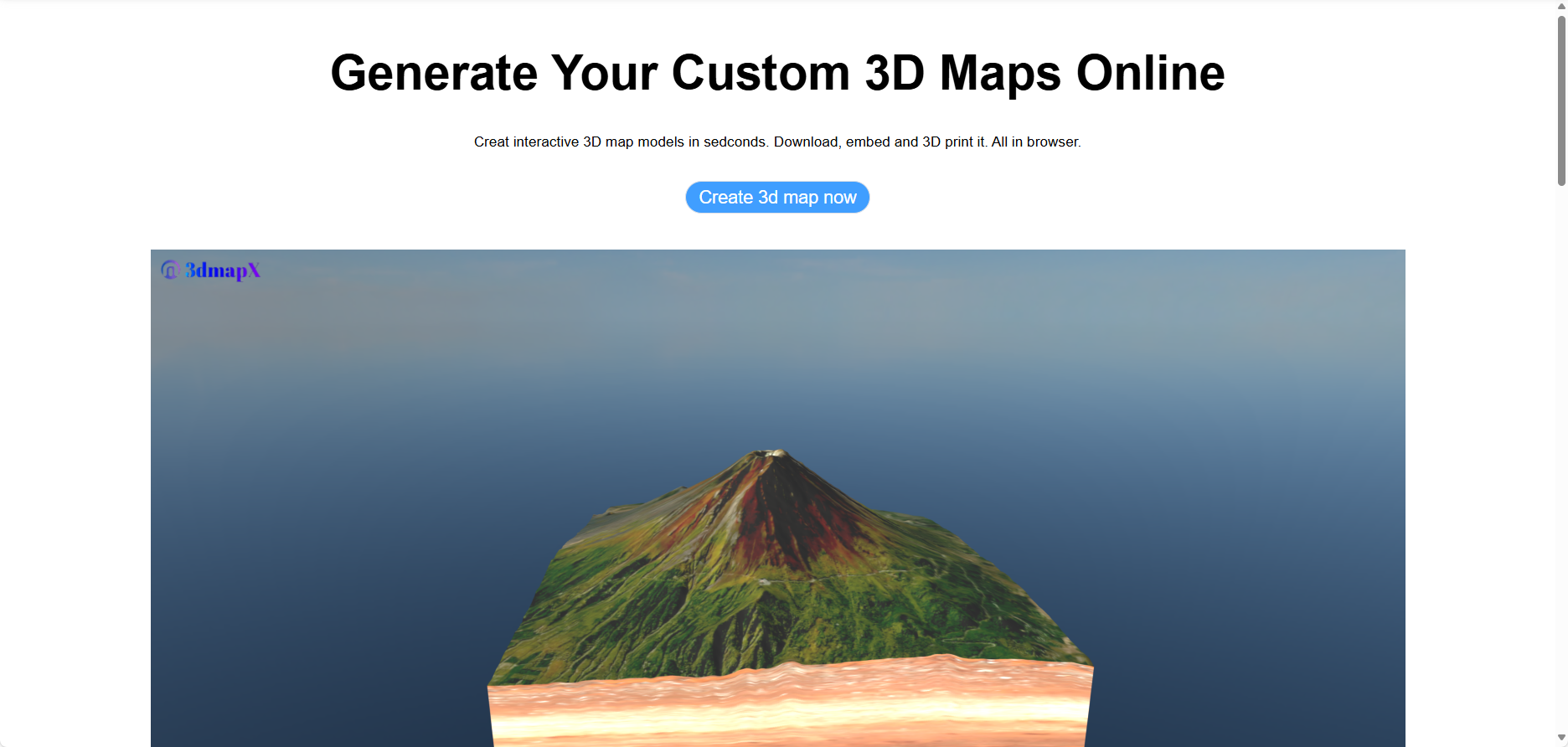Click the 'Generate Your Custom 3D Maps Online' heading
Screen dimensions: 1568x747
click(777, 73)
